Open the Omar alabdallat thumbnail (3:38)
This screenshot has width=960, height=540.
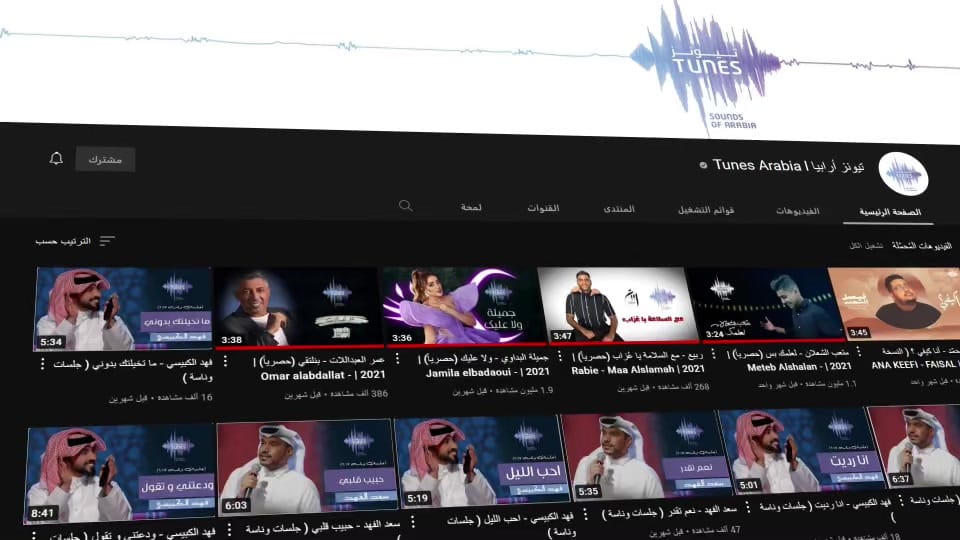pos(299,307)
